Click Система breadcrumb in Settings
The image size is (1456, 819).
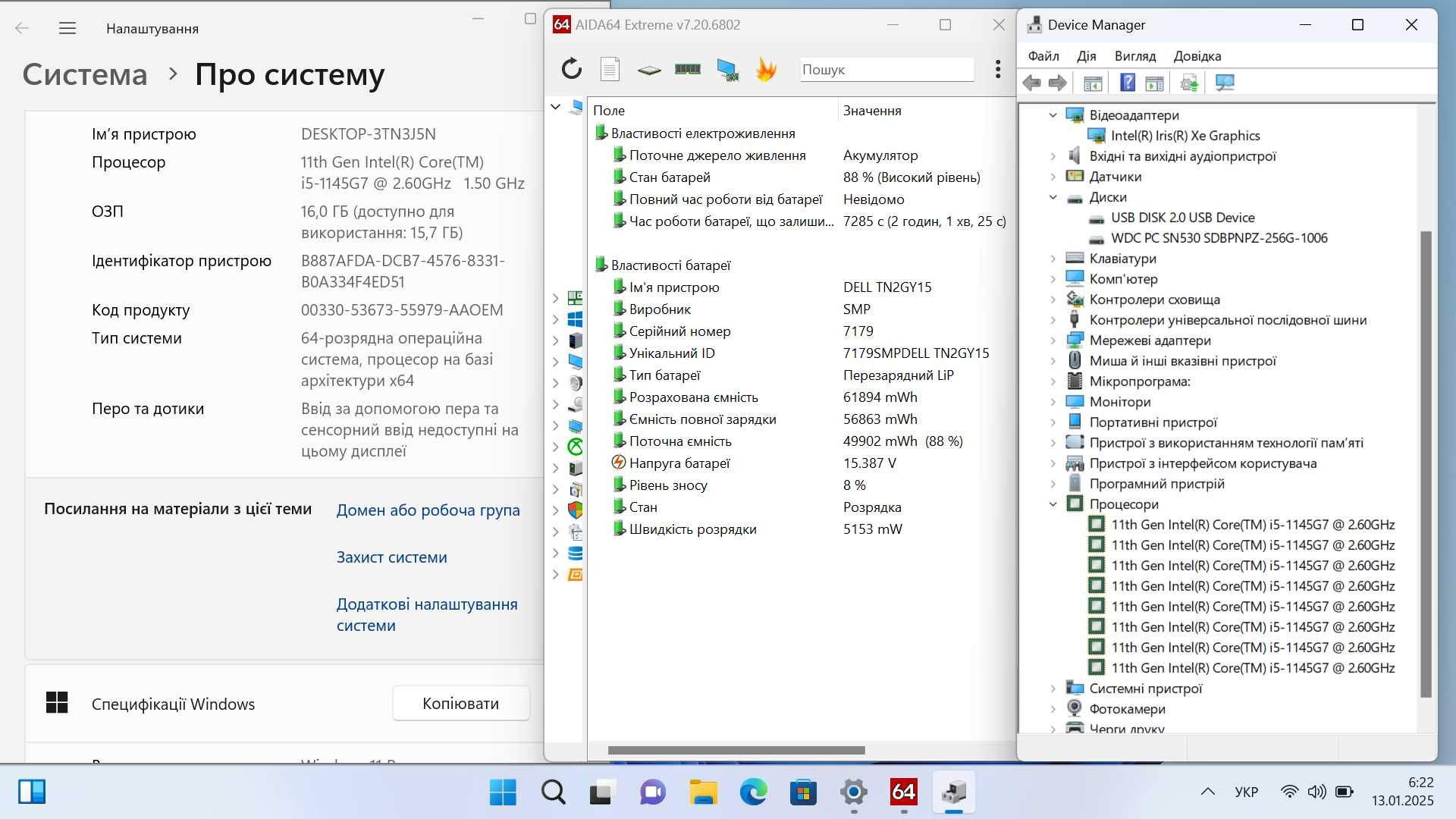pyautogui.click(x=85, y=74)
